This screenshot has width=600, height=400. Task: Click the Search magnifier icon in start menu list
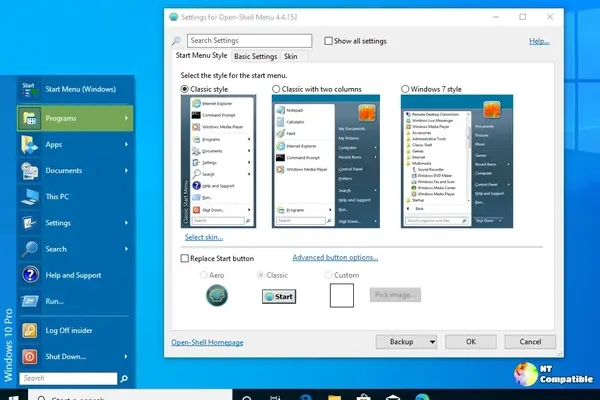[x=29, y=249]
